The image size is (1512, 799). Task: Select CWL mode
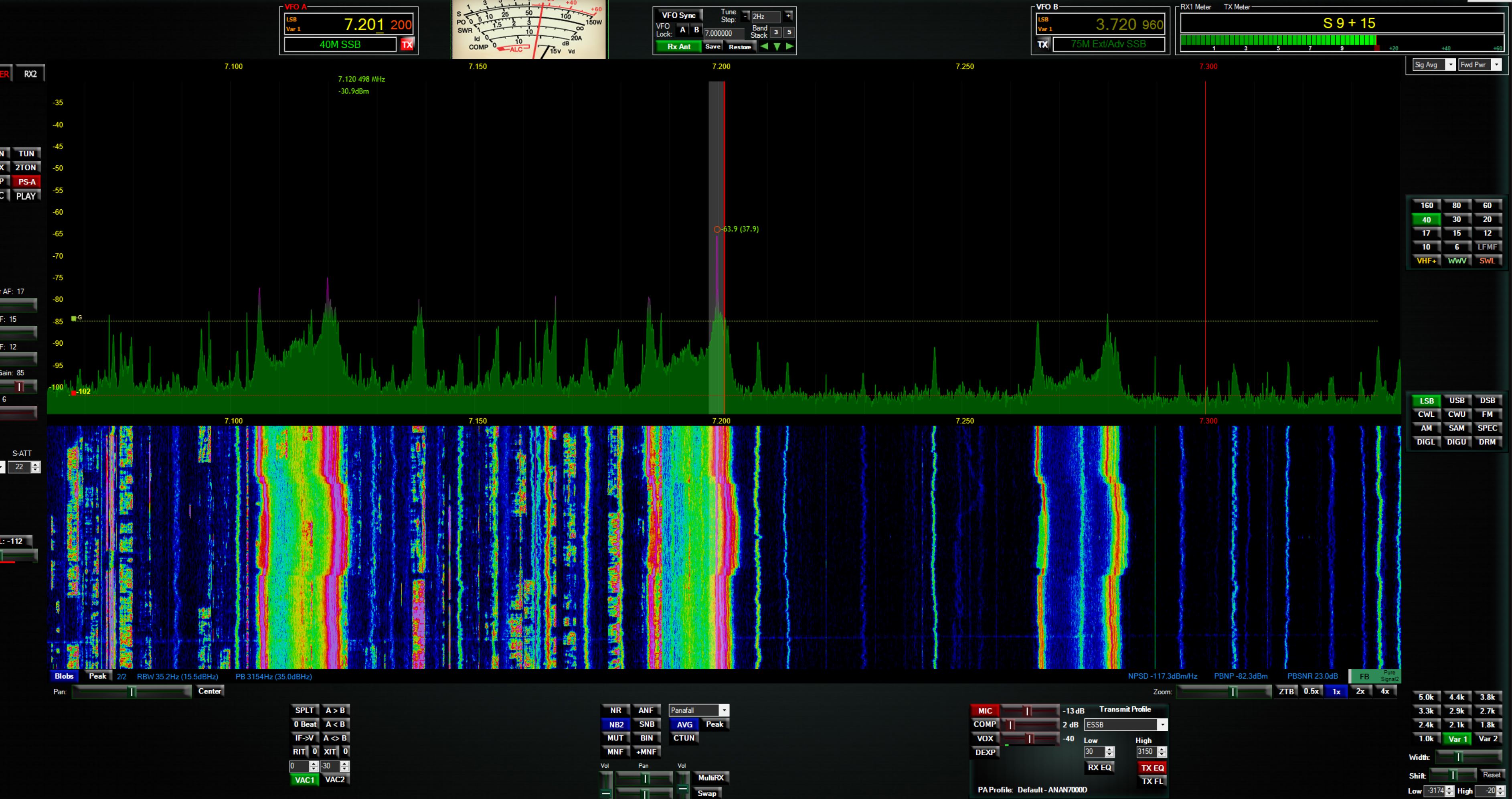tap(1426, 414)
